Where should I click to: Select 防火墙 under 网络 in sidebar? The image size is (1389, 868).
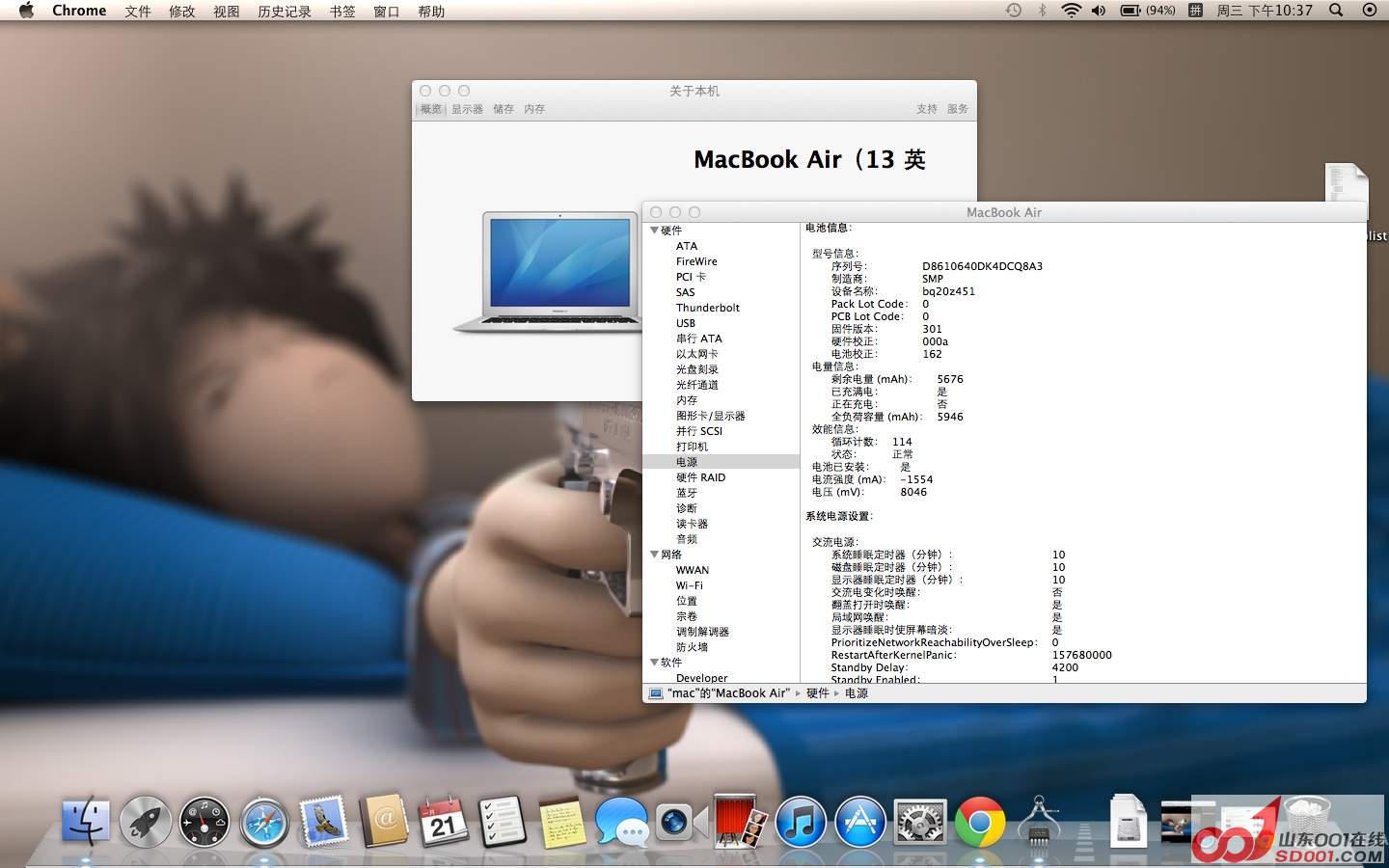(693, 647)
